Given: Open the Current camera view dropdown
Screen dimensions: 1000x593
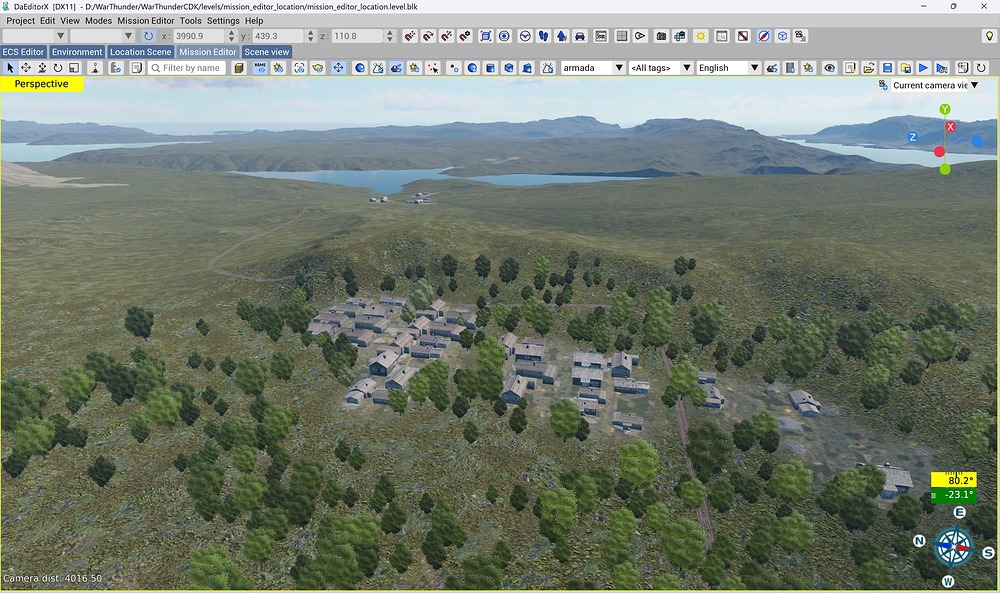Looking at the screenshot, I should [x=936, y=85].
